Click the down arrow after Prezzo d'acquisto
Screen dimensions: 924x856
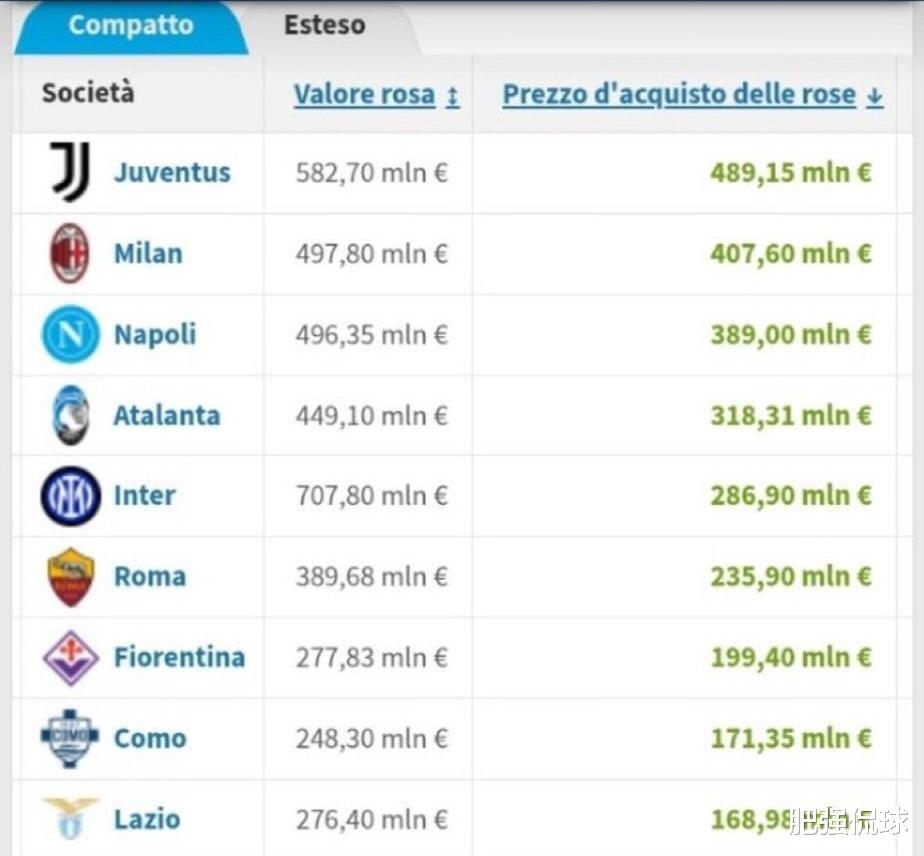[875, 97]
